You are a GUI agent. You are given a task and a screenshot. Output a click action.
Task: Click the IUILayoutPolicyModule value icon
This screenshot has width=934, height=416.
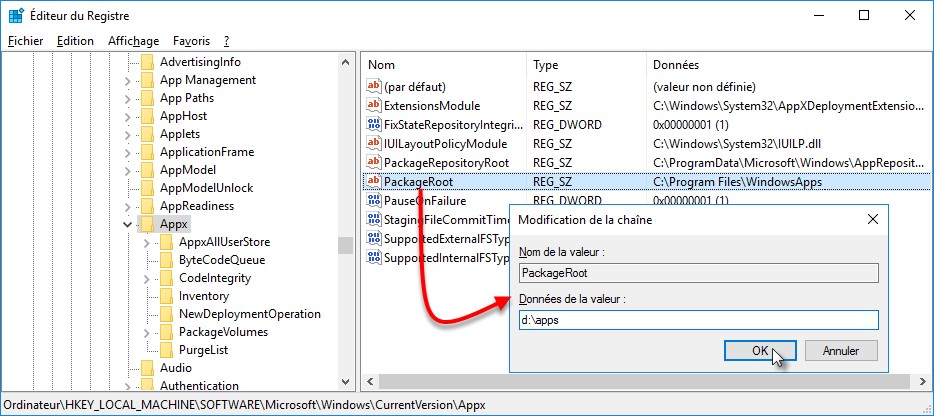pos(374,144)
